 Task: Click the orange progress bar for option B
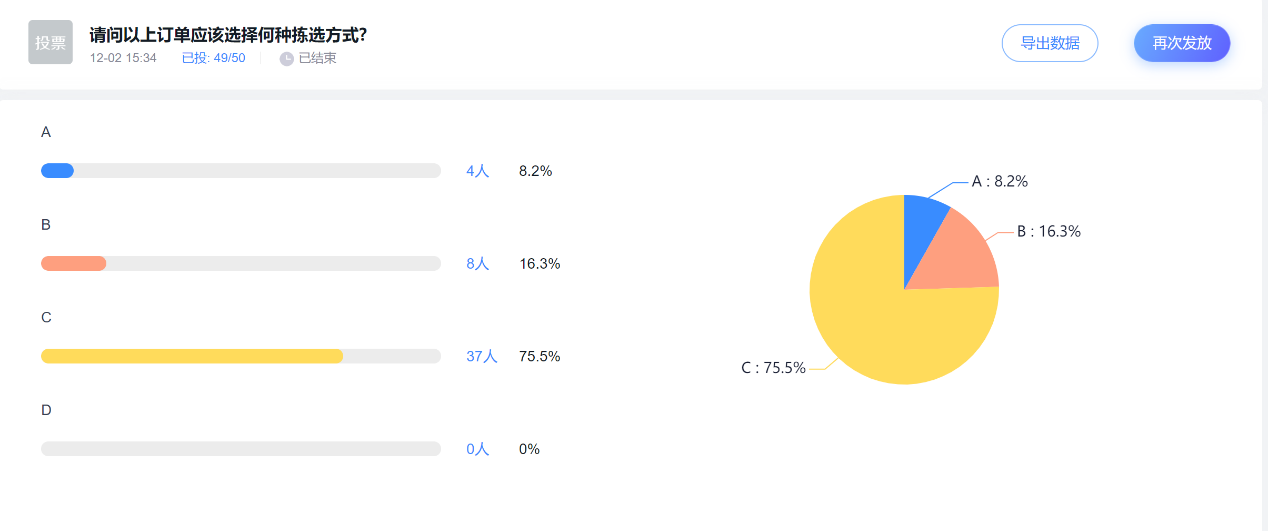pos(74,264)
